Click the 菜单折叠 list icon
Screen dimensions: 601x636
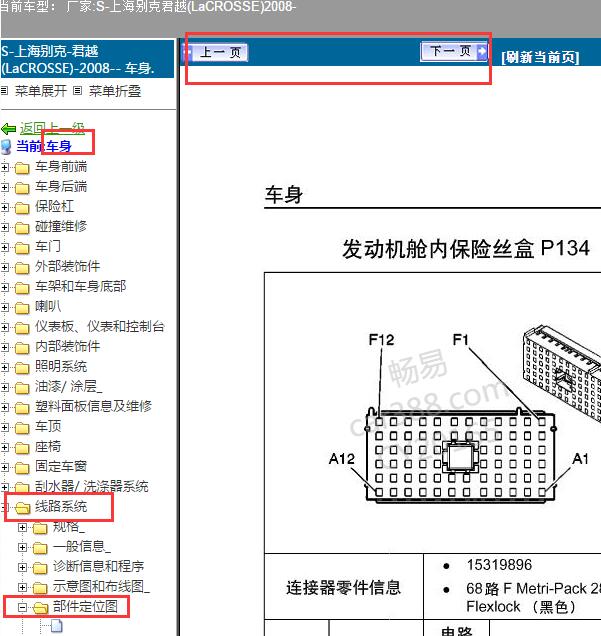click(77, 90)
